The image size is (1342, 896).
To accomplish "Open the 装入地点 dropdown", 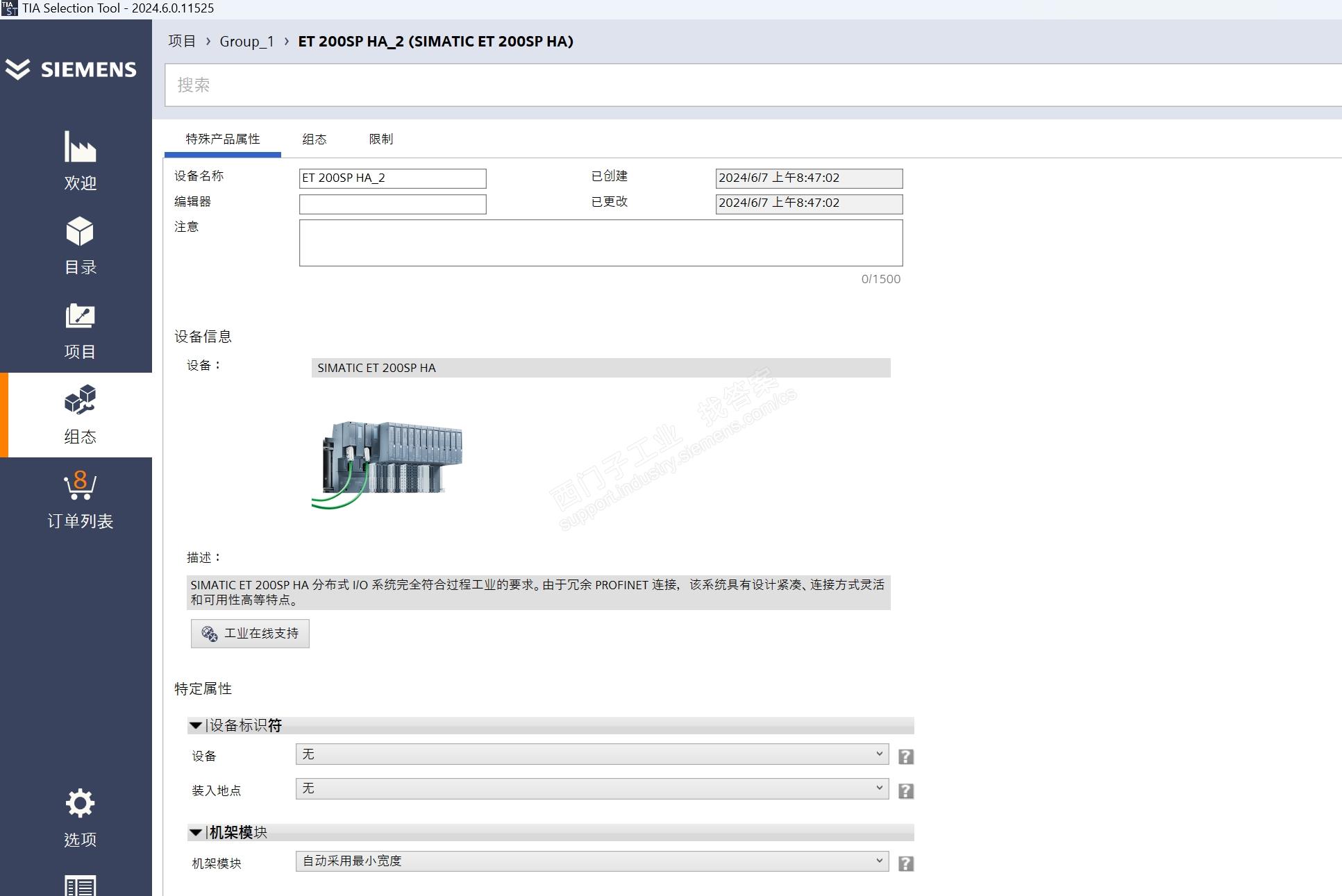I will (592, 788).
